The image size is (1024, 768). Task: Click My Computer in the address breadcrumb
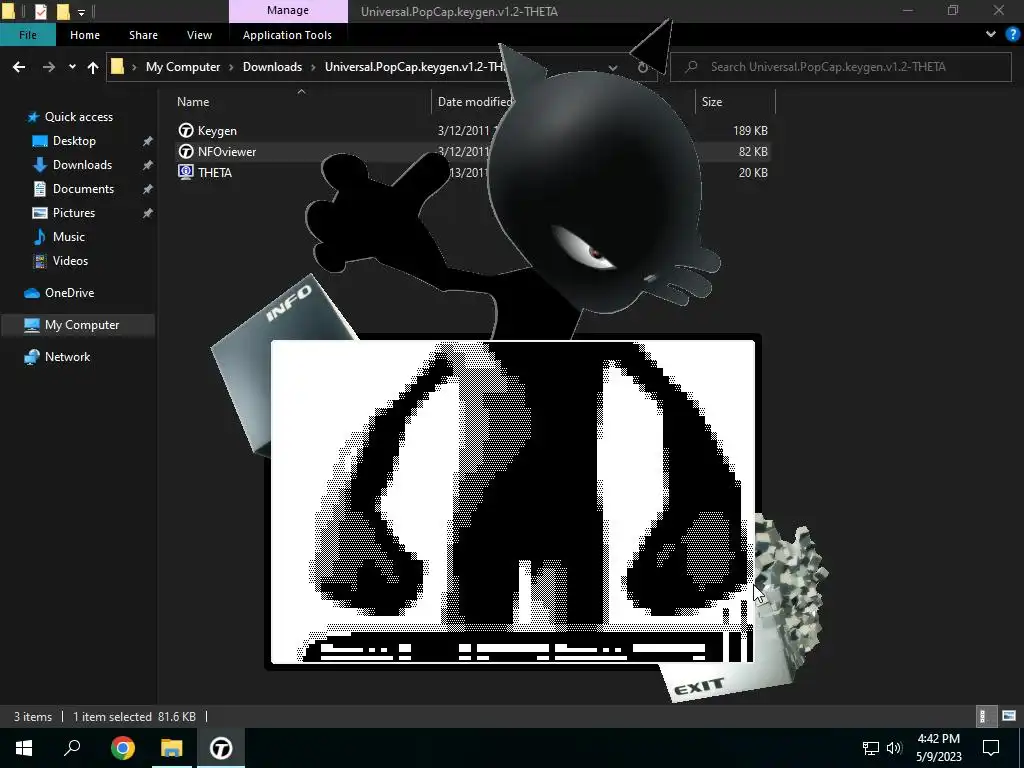(183, 67)
